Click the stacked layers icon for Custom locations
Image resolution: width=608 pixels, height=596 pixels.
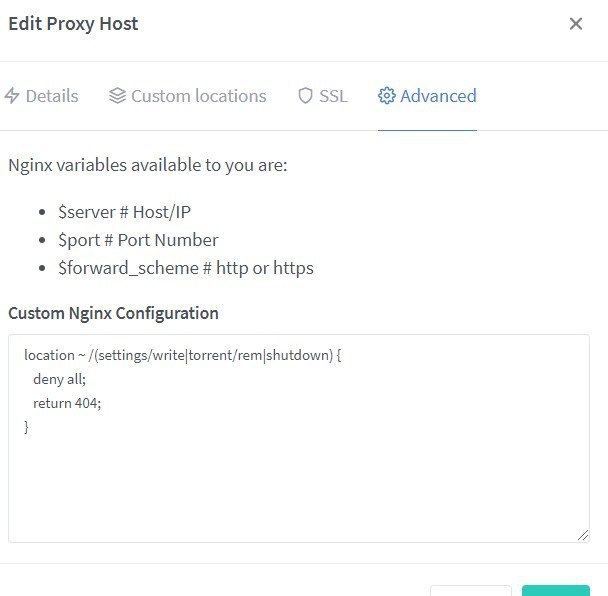(x=117, y=96)
